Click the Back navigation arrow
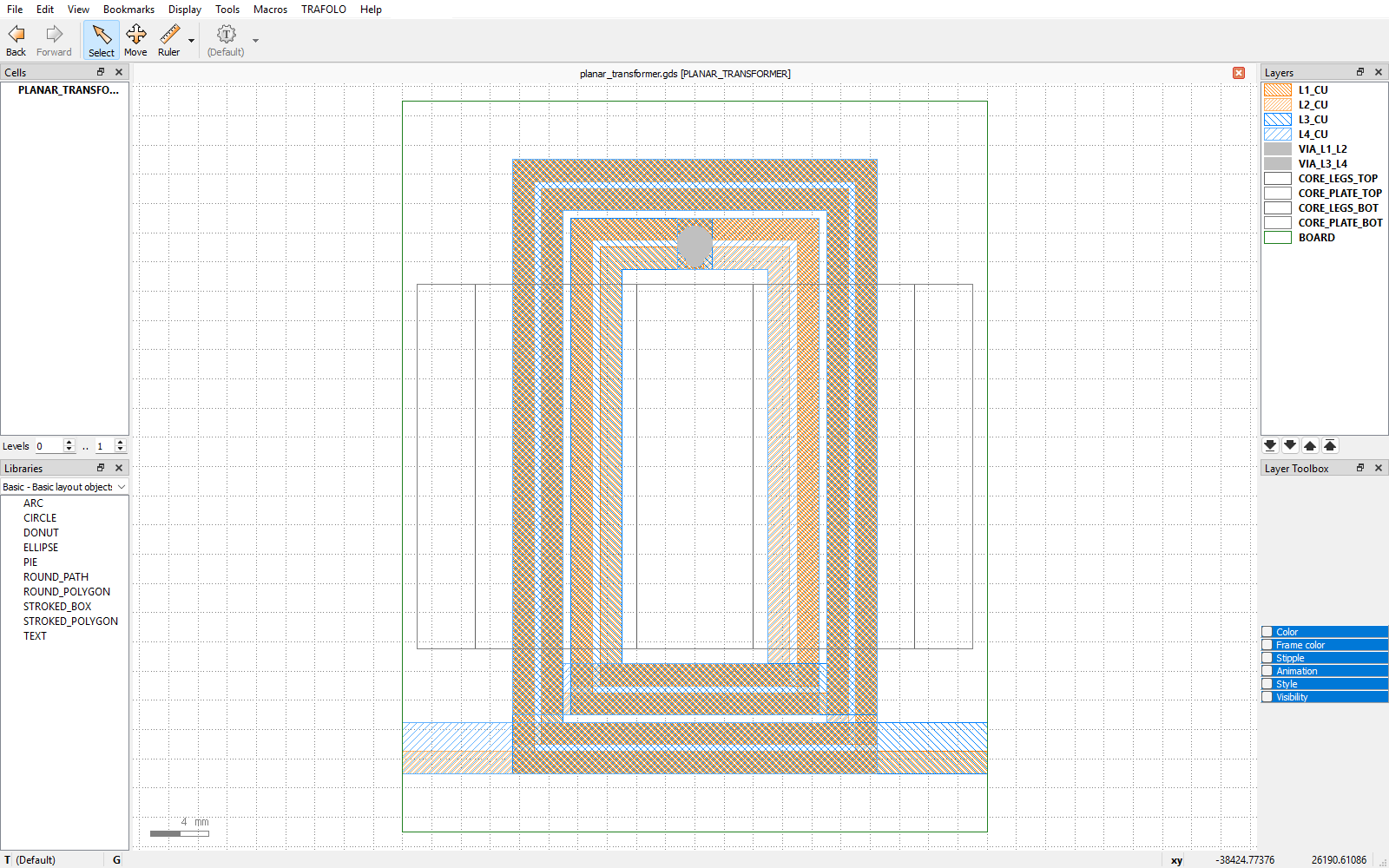Image resolution: width=1389 pixels, height=868 pixels. (x=16, y=41)
